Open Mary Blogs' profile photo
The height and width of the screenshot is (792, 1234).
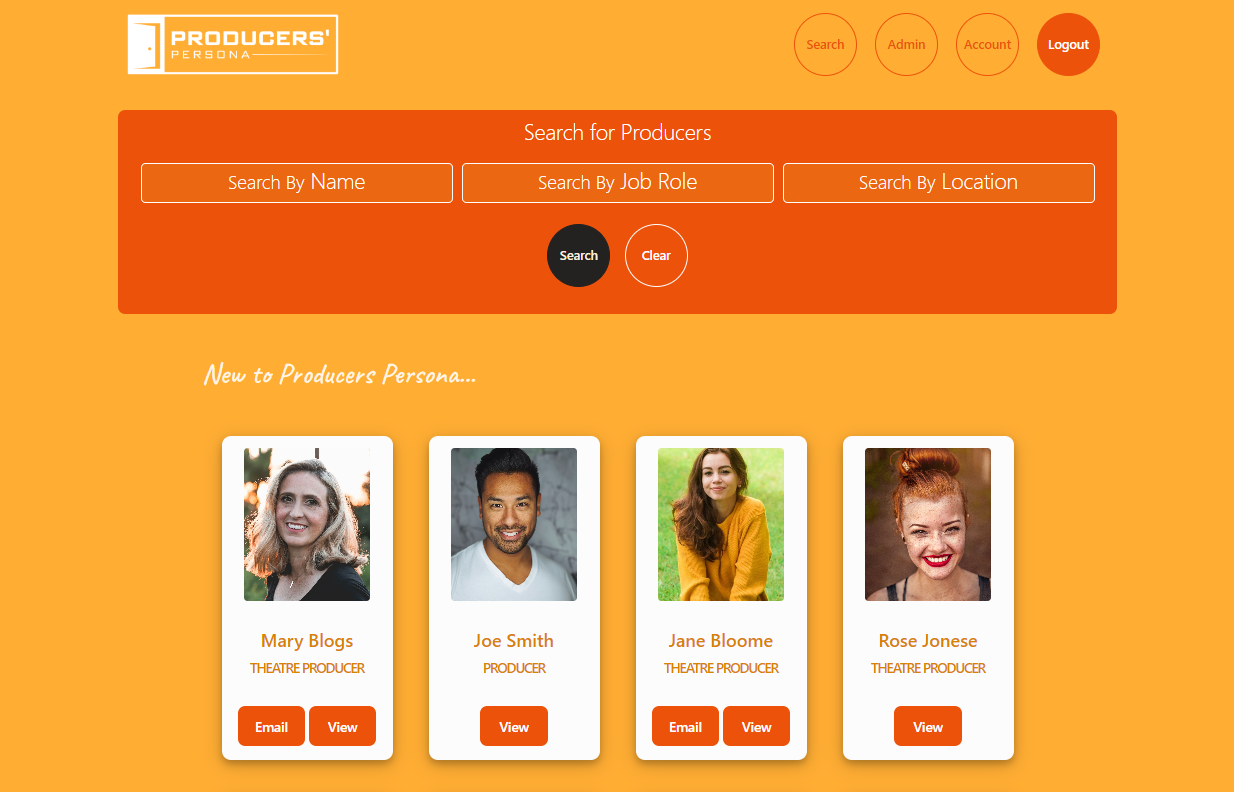click(307, 524)
